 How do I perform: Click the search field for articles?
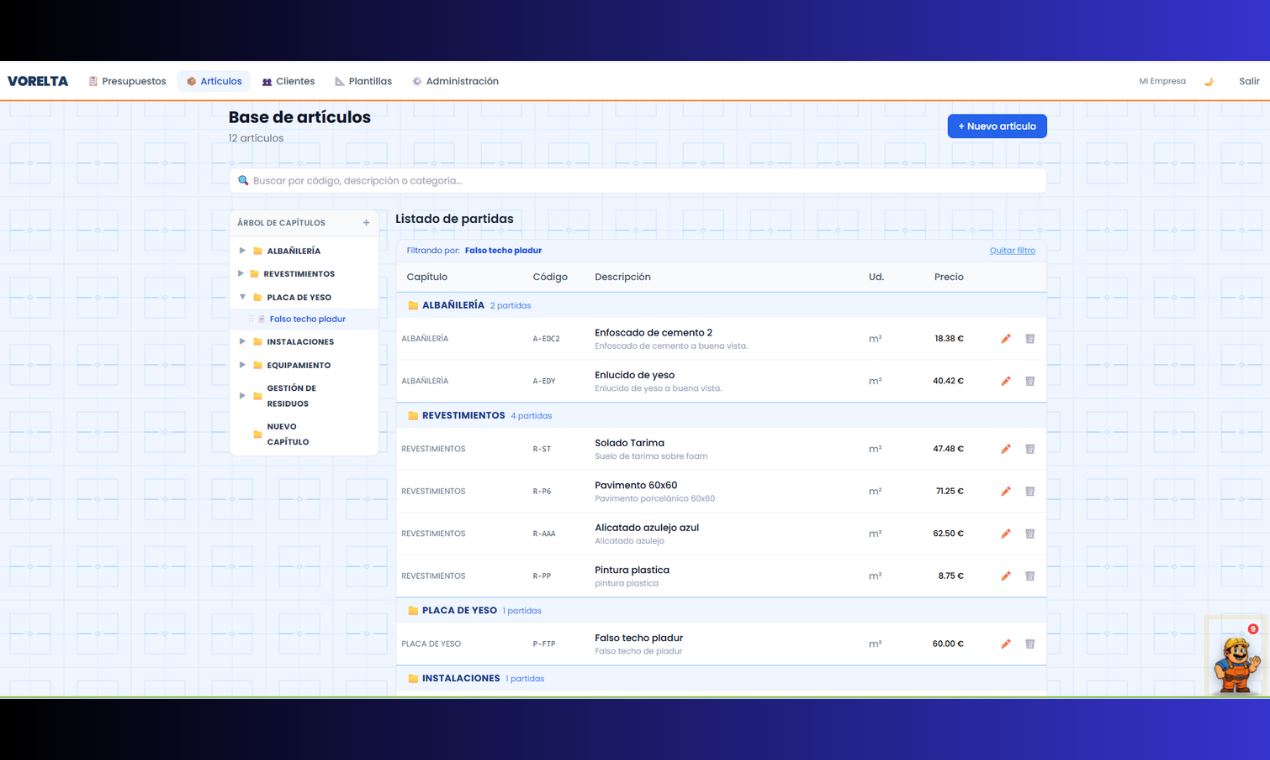[638, 181]
